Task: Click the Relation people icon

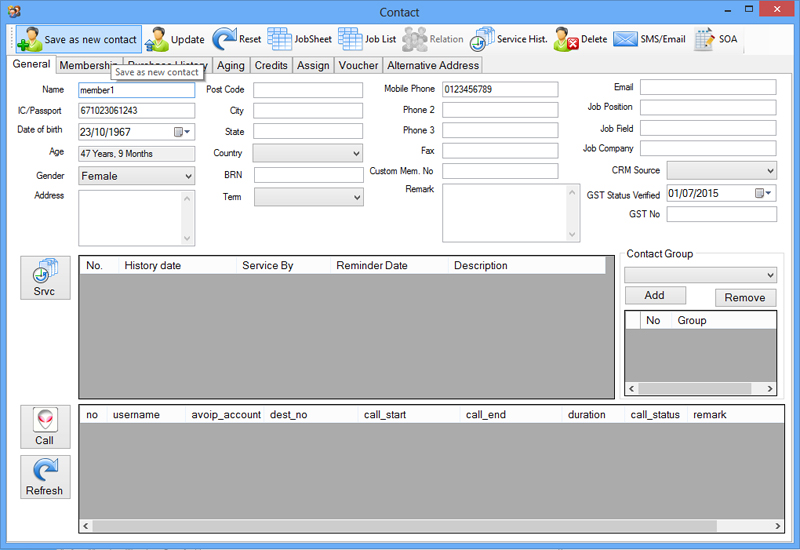Action: click(x=414, y=39)
